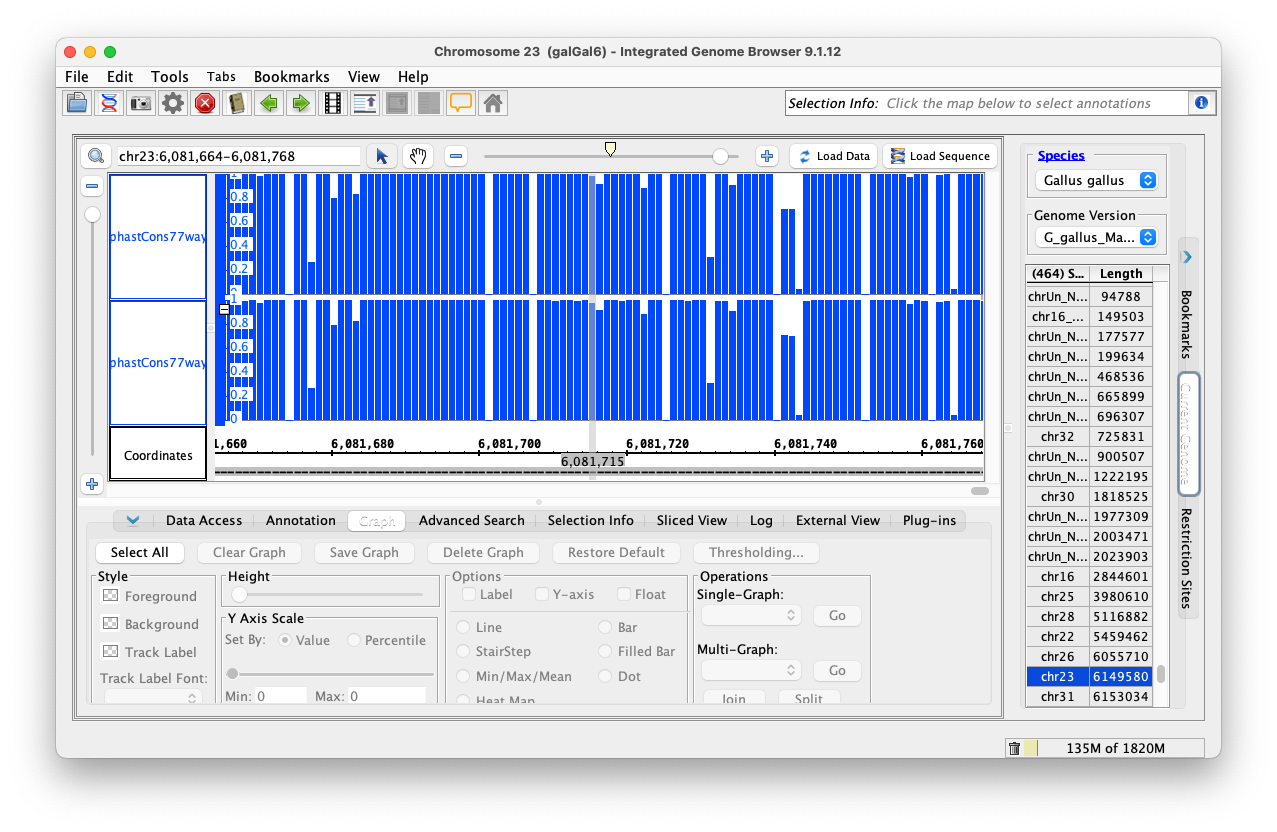Select the grab hand tool

[417, 156]
